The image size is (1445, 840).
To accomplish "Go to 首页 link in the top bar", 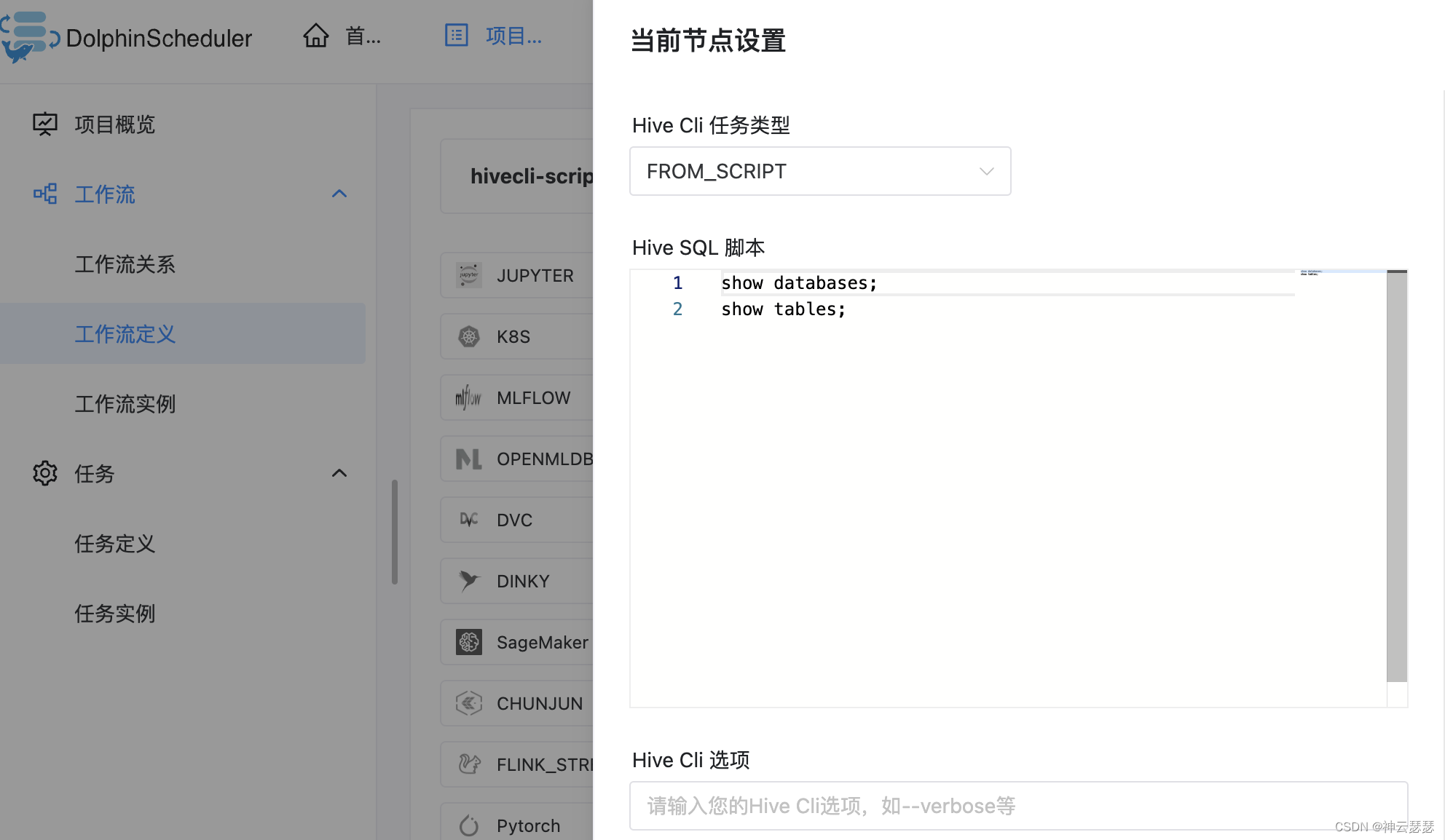I will coord(363,36).
